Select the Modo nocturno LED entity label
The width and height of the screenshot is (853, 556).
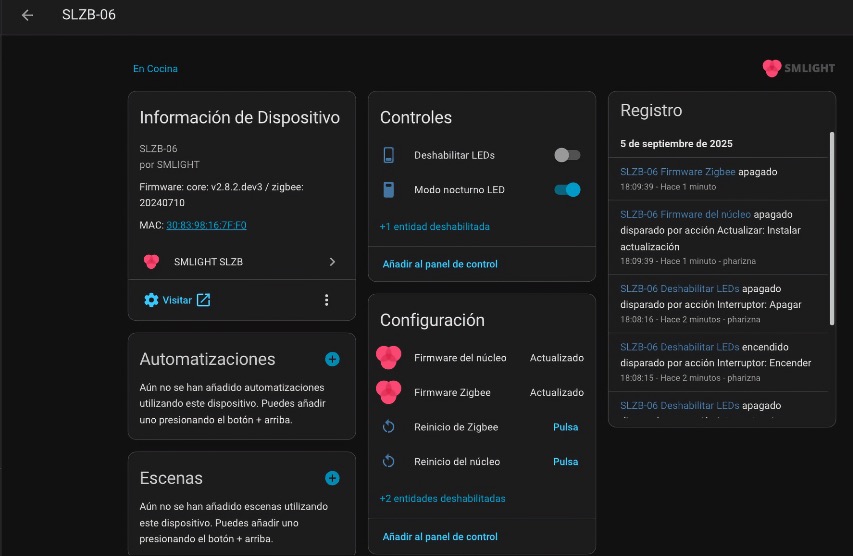(459, 190)
